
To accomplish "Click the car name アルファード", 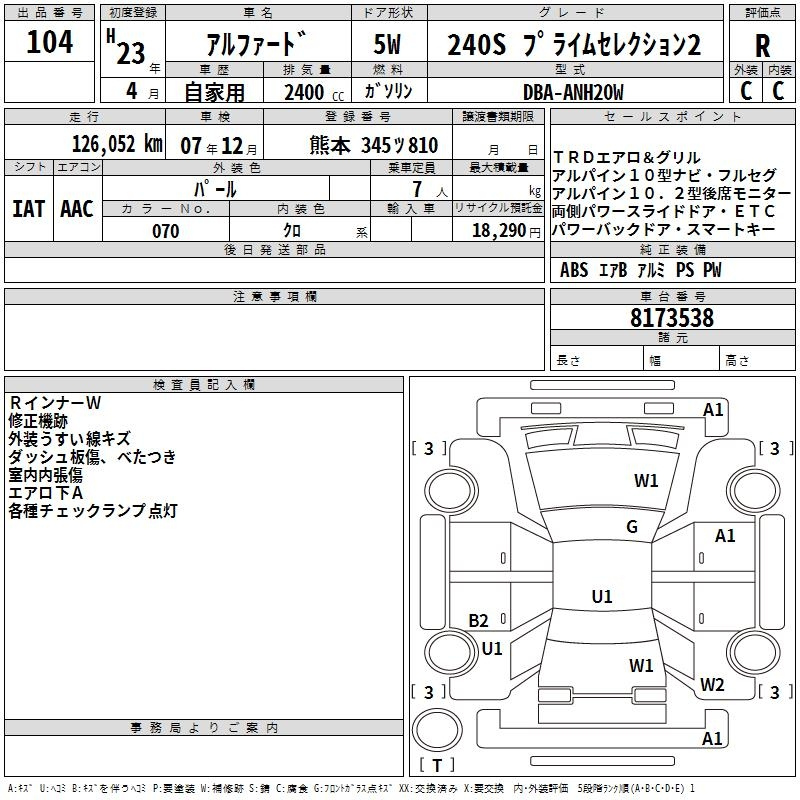I will click(256, 44).
